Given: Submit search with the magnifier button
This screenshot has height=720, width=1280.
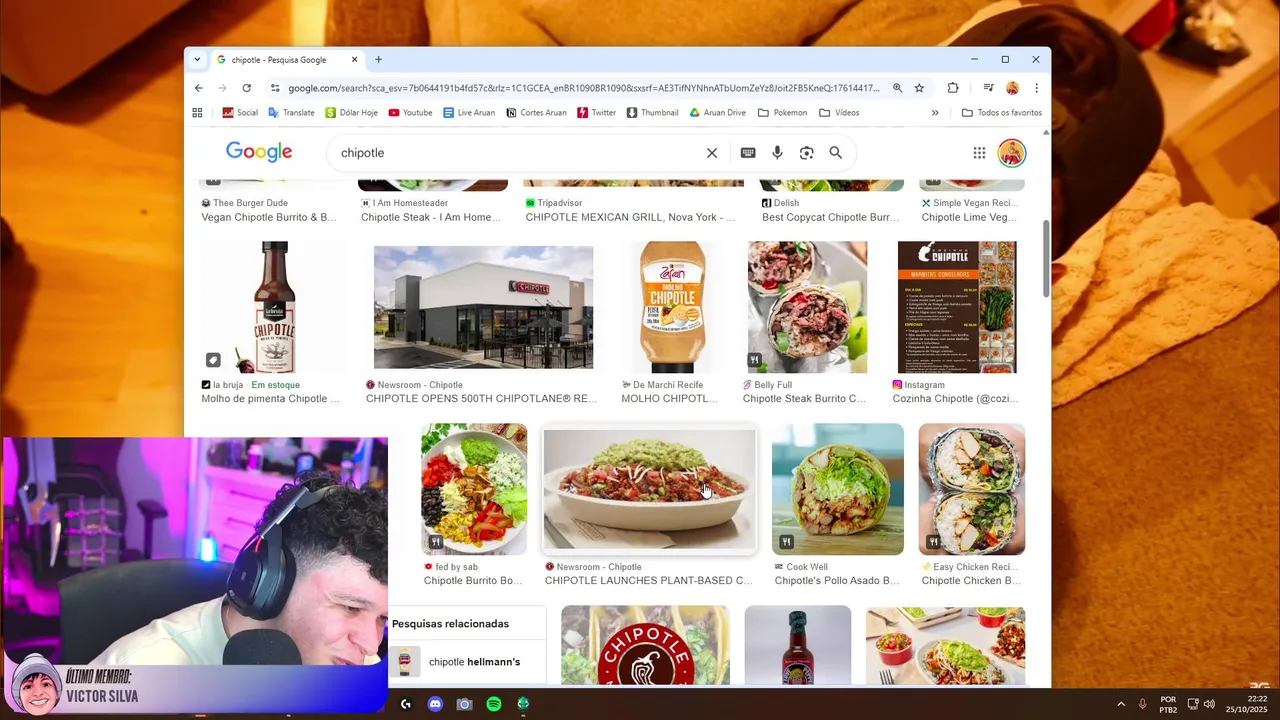Looking at the screenshot, I should point(836,153).
